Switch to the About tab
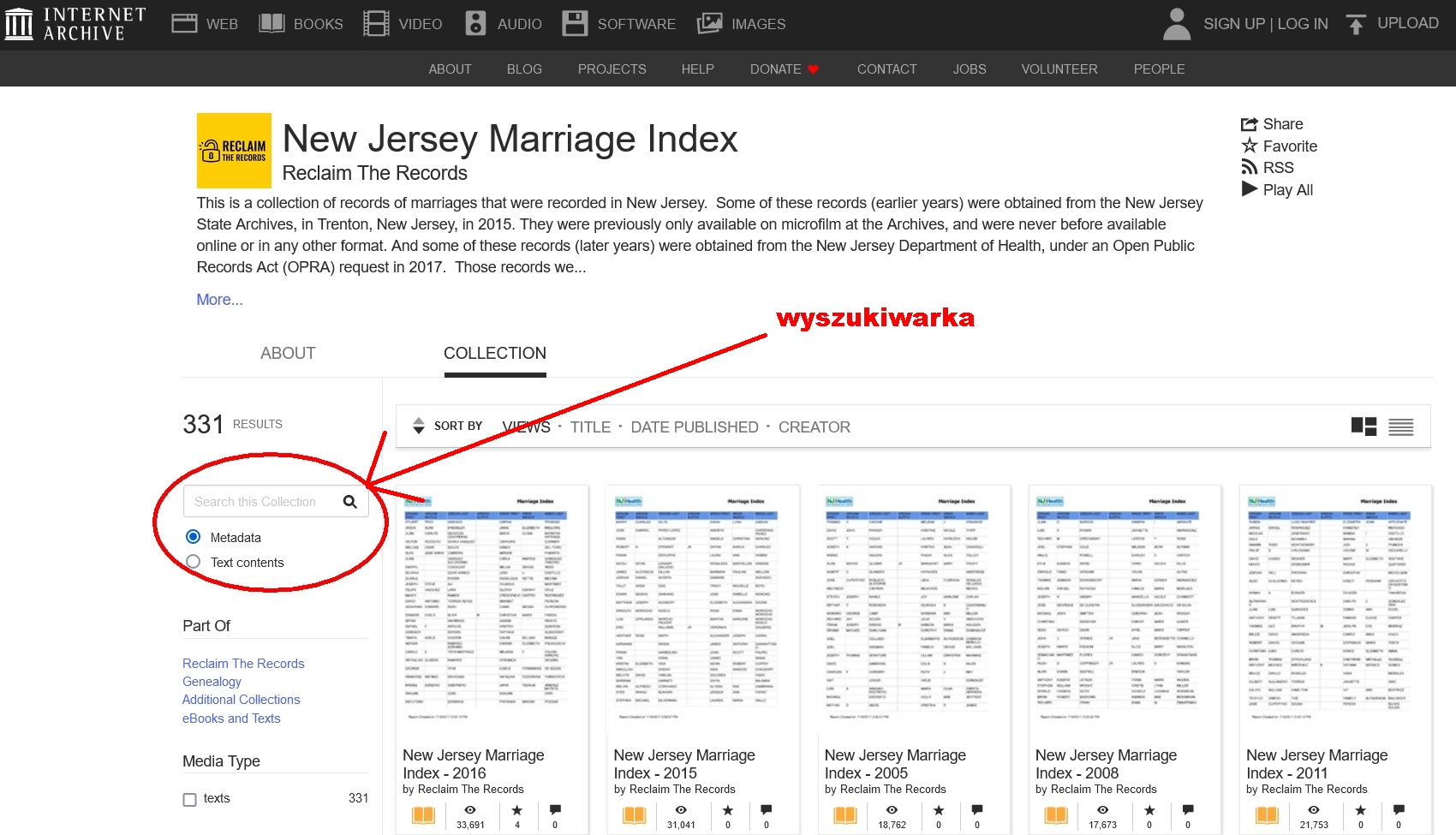This screenshot has height=835, width=1456. click(288, 353)
